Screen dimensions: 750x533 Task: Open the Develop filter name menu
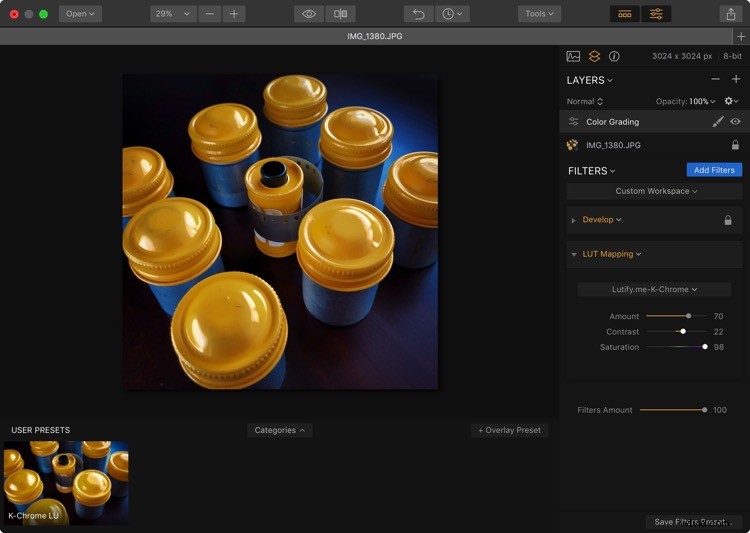(602, 220)
